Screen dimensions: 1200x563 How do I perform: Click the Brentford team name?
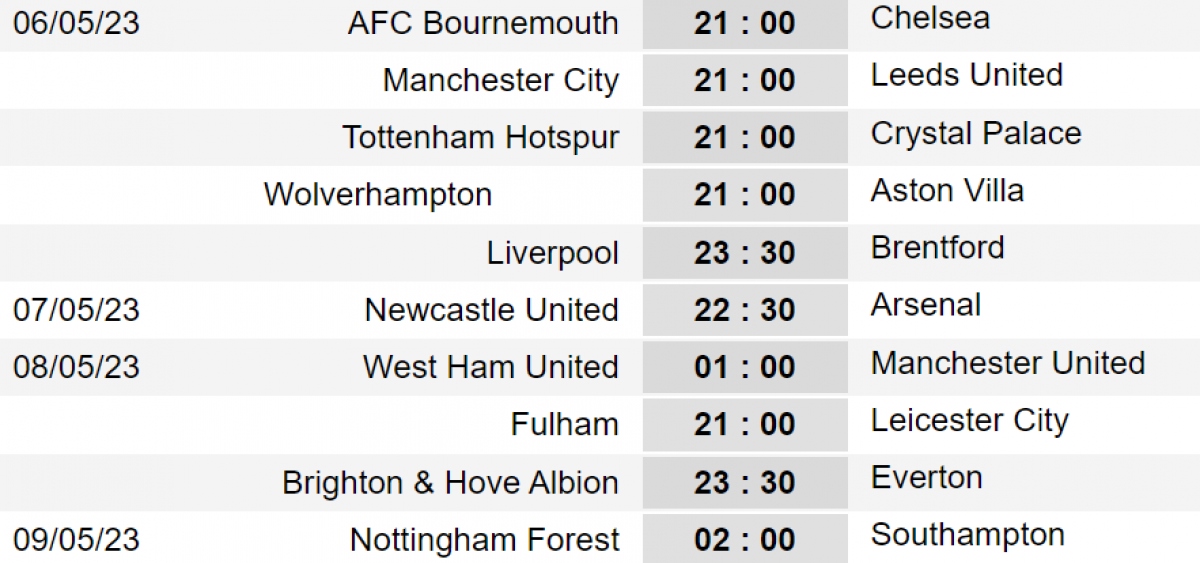pos(937,247)
